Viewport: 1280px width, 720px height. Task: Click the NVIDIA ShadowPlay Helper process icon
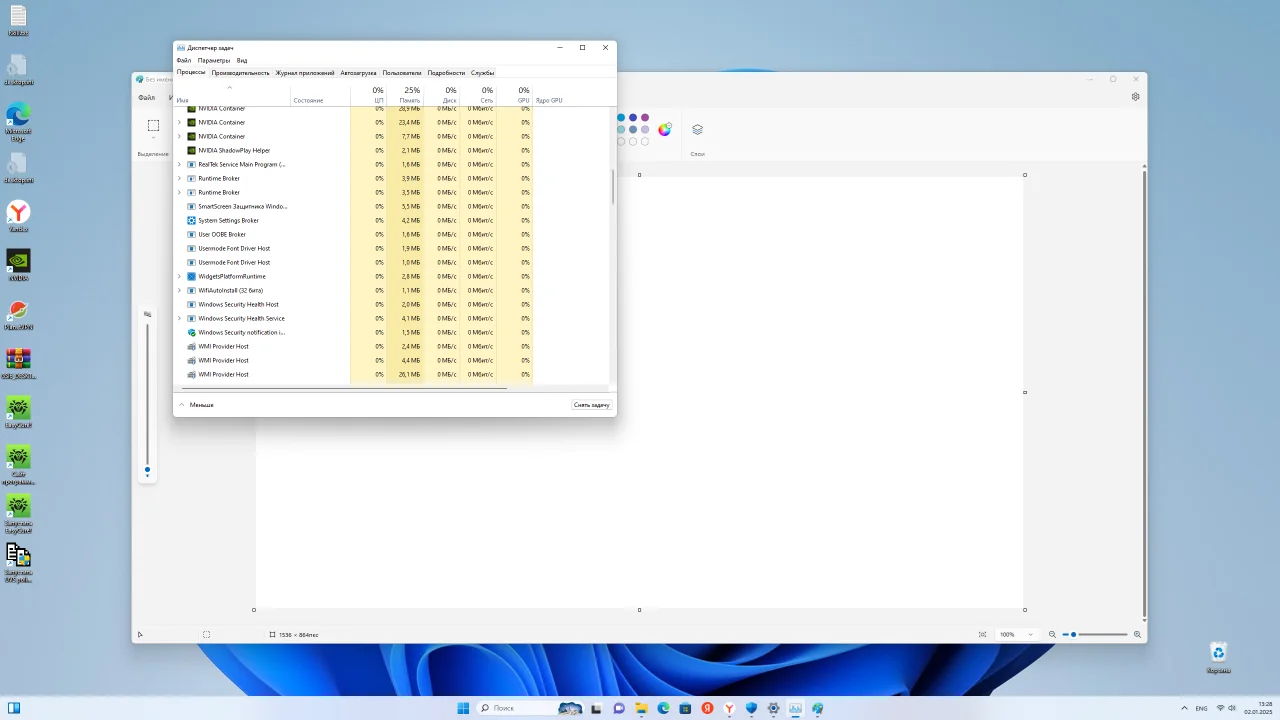click(191, 150)
